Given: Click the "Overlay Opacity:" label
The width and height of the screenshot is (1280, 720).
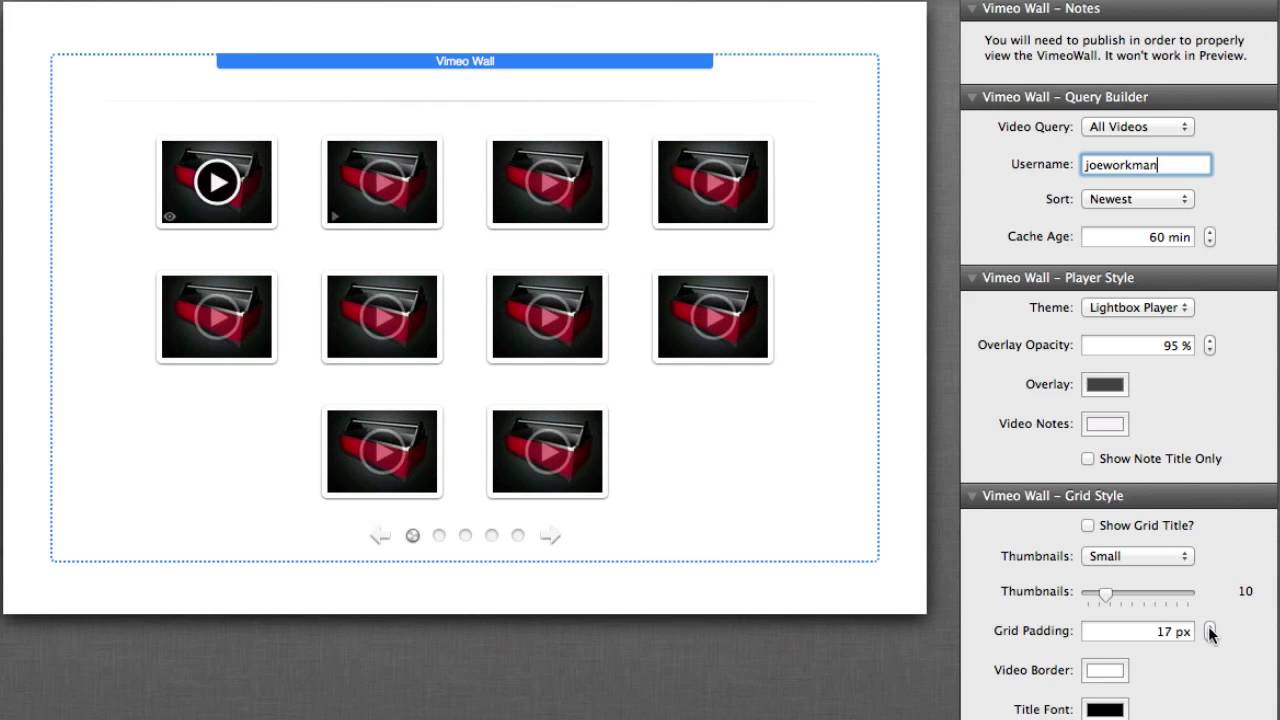Looking at the screenshot, I should click(1025, 345).
